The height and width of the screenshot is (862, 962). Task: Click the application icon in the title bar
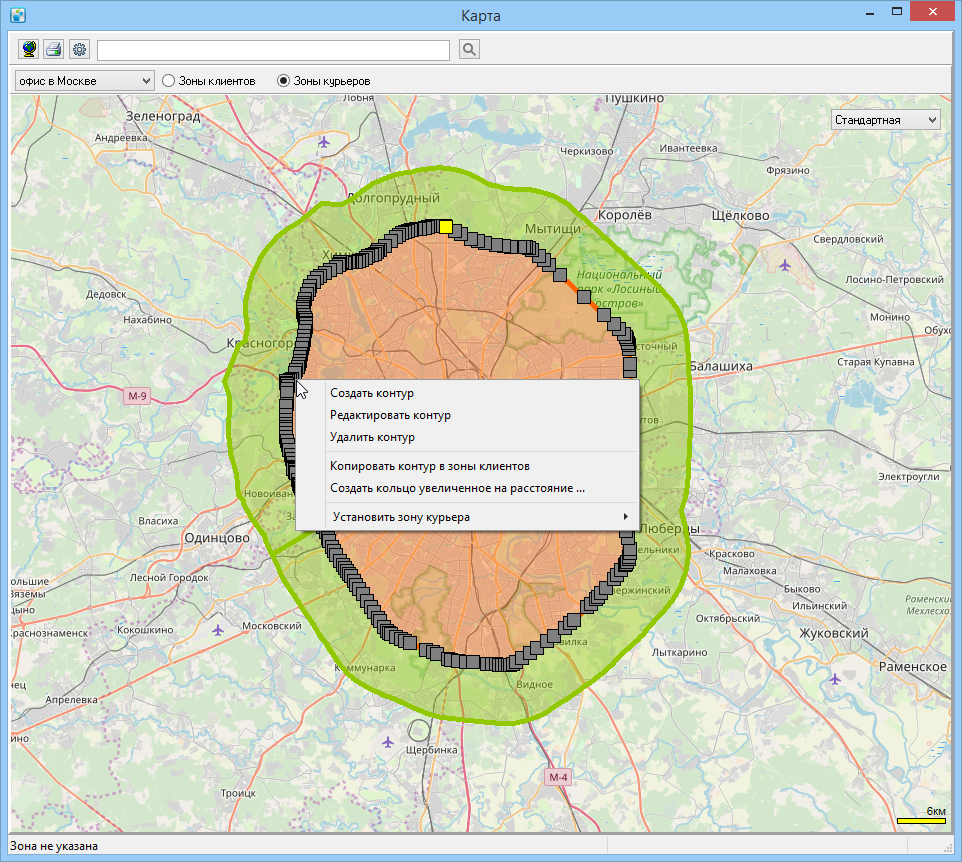point(18,15)
